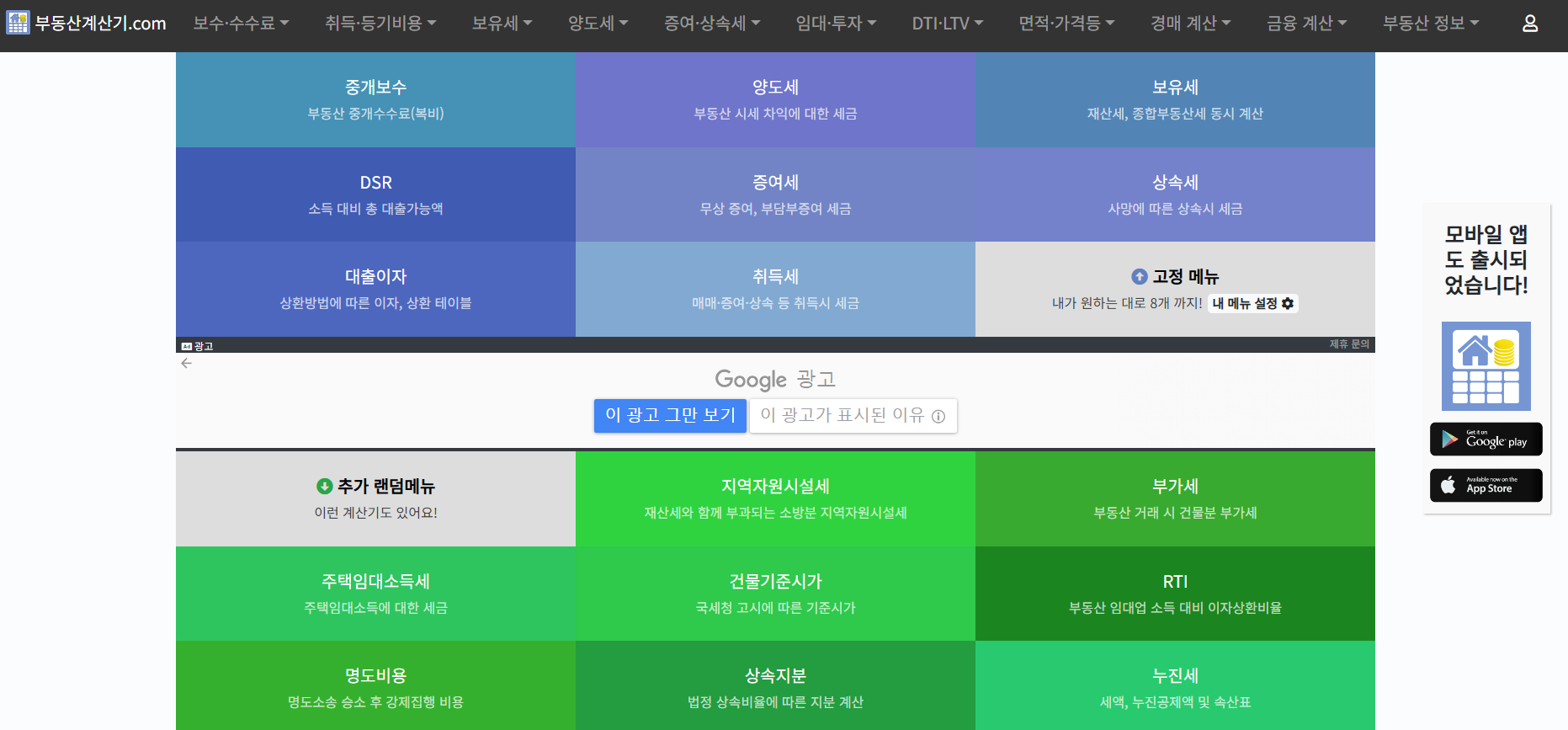Click the 추가 랜덤메뉴 tile
Image resolution: width=1568 pixels, height=730 pixels.
pos(375,498)
